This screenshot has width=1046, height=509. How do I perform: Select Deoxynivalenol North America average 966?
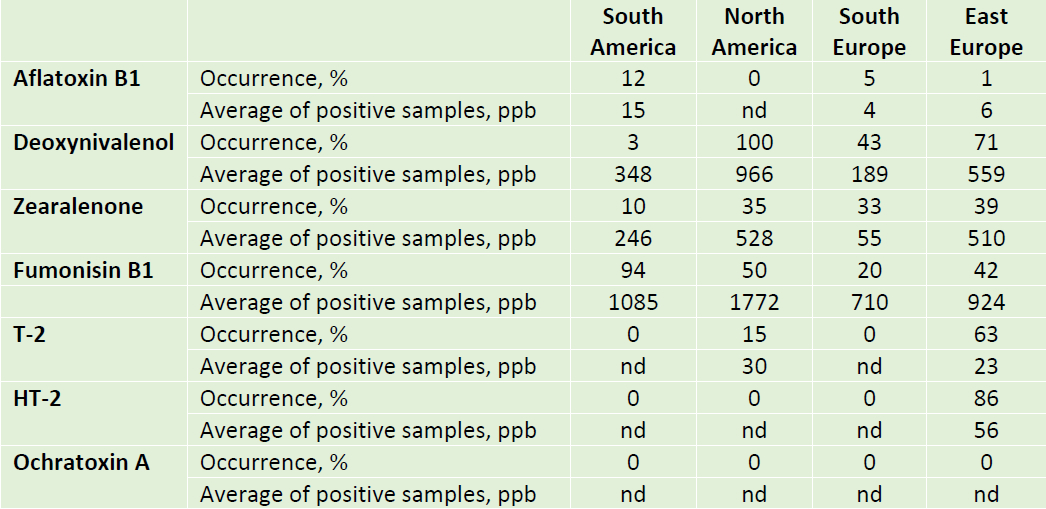click(x=753, y=174)
